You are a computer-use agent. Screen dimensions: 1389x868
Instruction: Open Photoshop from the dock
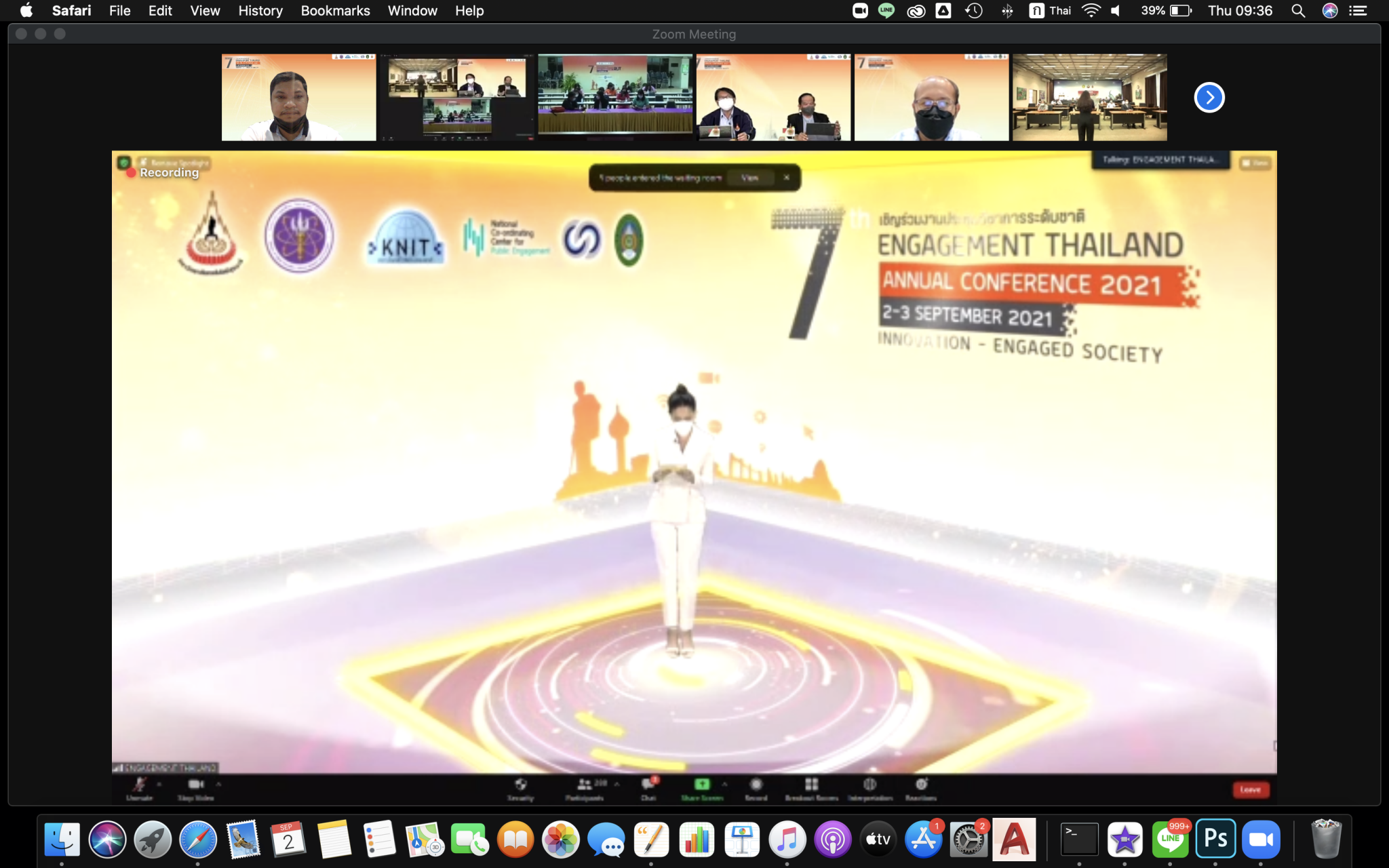click(1215, 840)
